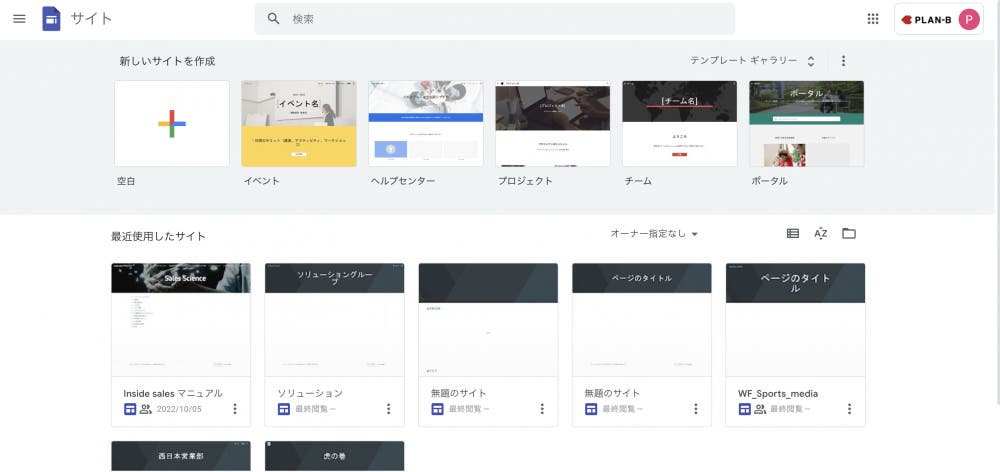Open template section more options menu
Image resolution: width=1000 pixels, height=472 pixels.
843,61
